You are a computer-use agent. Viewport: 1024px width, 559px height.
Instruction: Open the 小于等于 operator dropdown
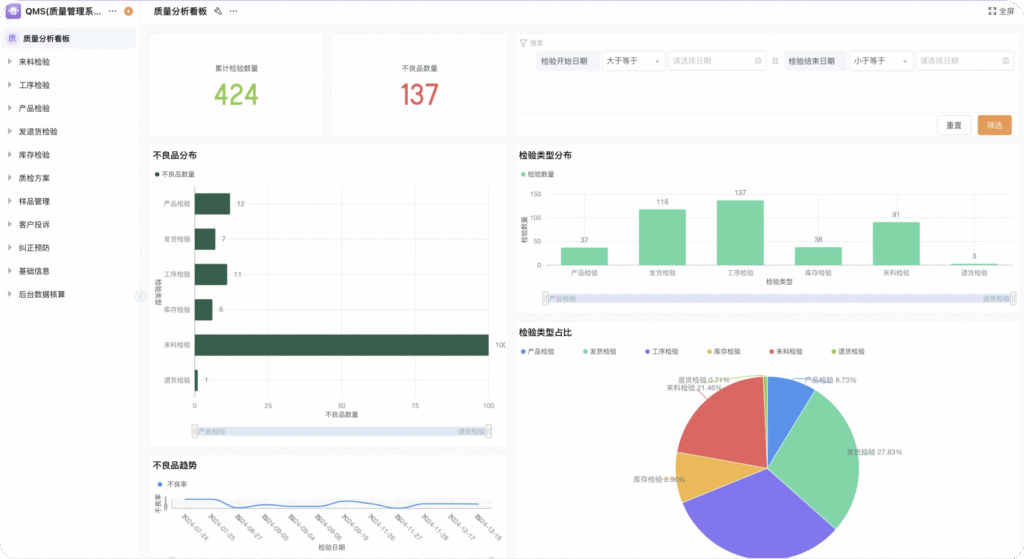coord(881,61)
